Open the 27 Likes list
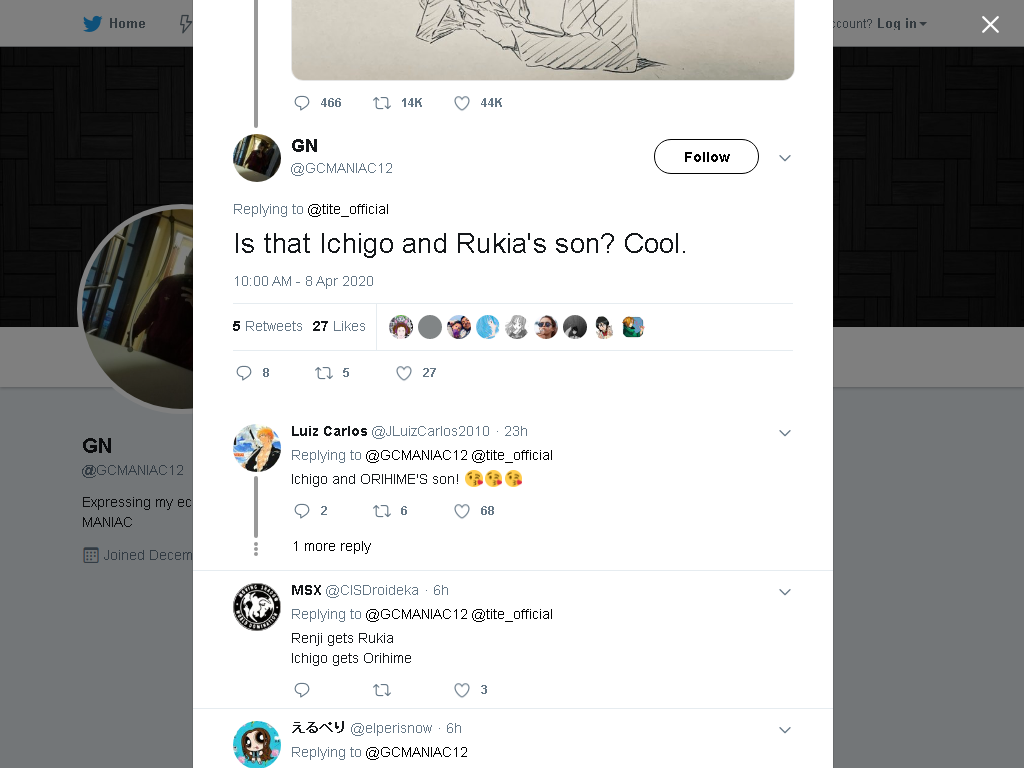Image resolution: width=1024 pixels, height=768 pixels. point(339,326)
